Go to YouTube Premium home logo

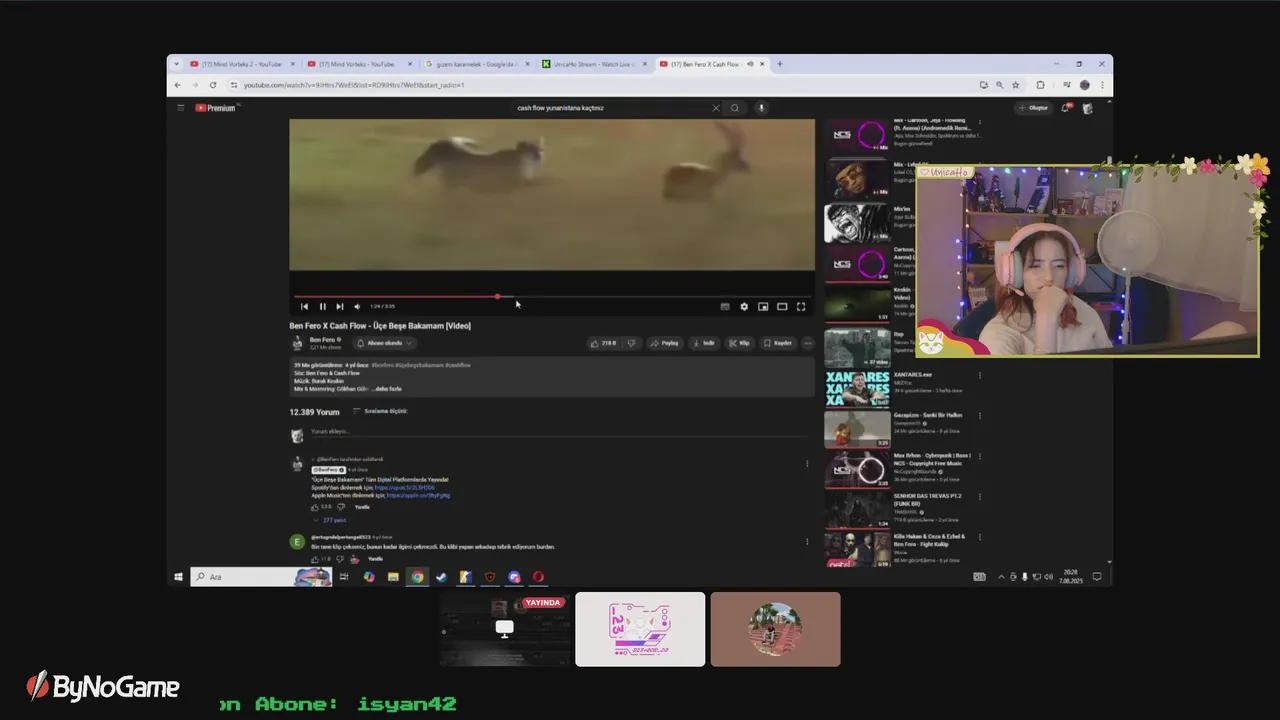tap(216, 108)
